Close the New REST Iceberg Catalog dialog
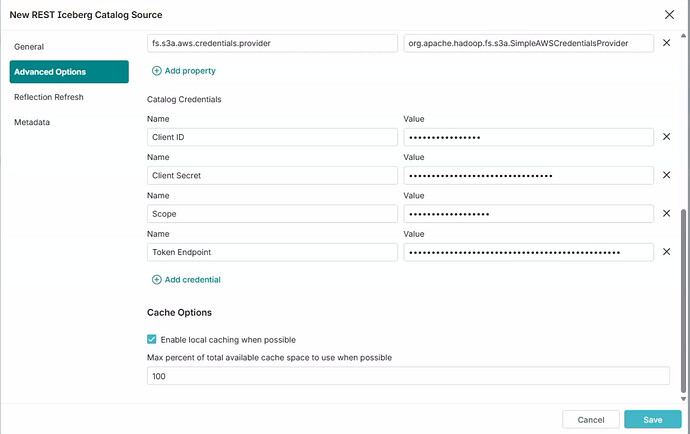 669,14
